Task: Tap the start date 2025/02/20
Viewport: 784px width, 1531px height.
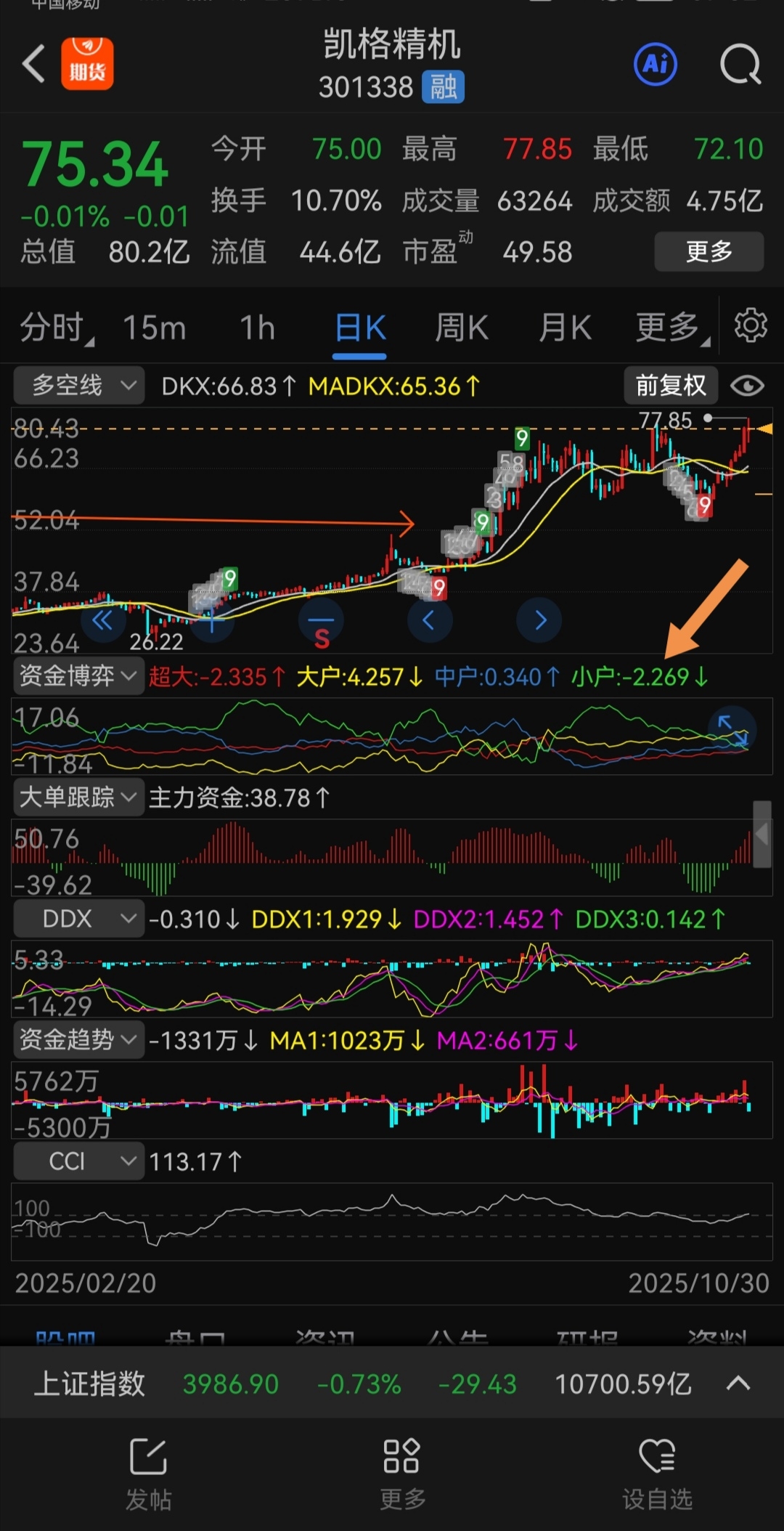Action: (86, 1283)
